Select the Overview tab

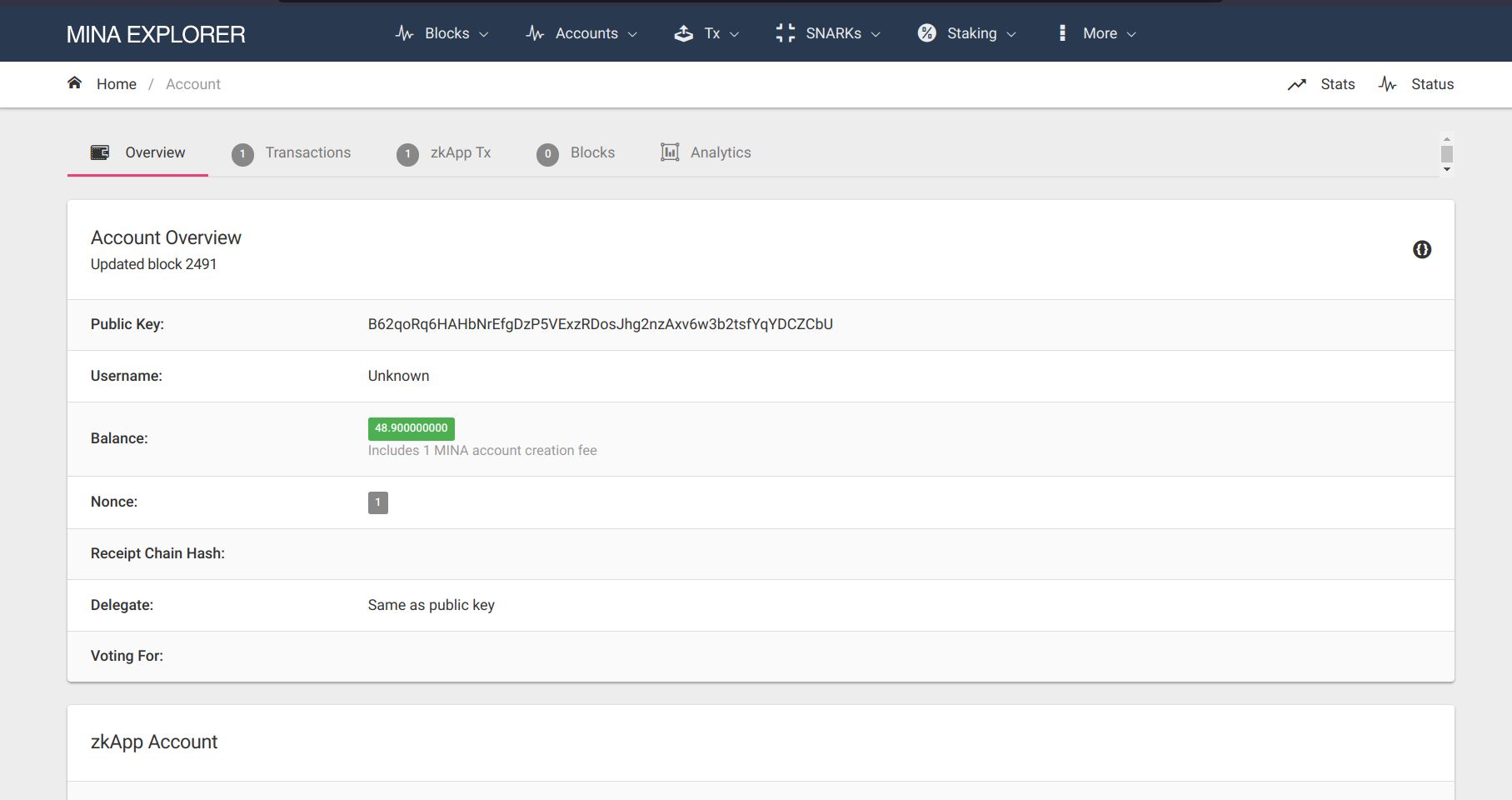[x=137, y=152]
